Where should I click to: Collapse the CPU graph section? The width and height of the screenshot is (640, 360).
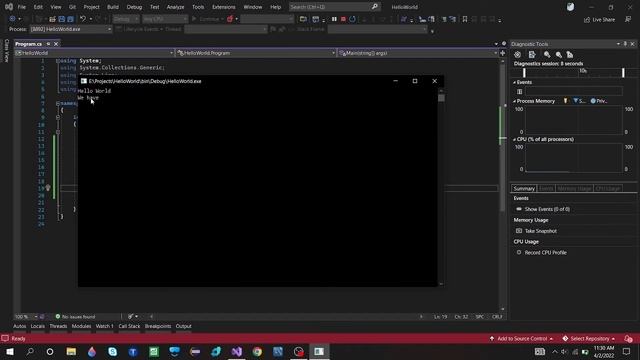click(x=514, y=139)
